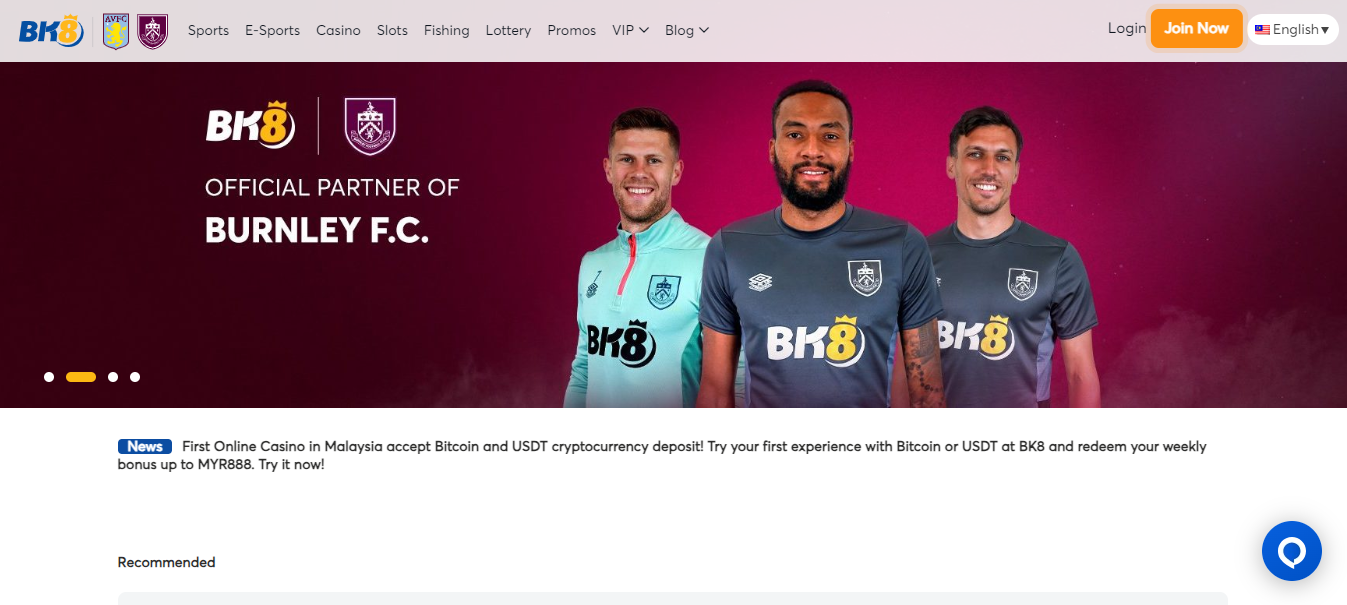Open the Casino menu item
Image resolution: width=1347 pixels, height=605 pixels.
(338, 30)
